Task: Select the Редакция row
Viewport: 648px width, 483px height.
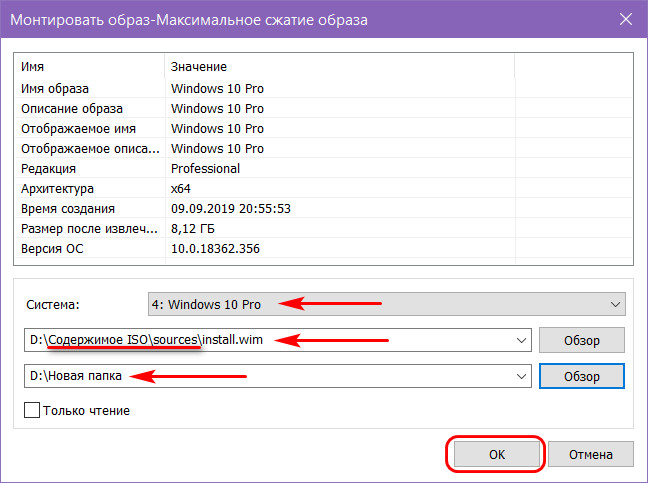Action: pyautogui.click(x=323, y=169)
